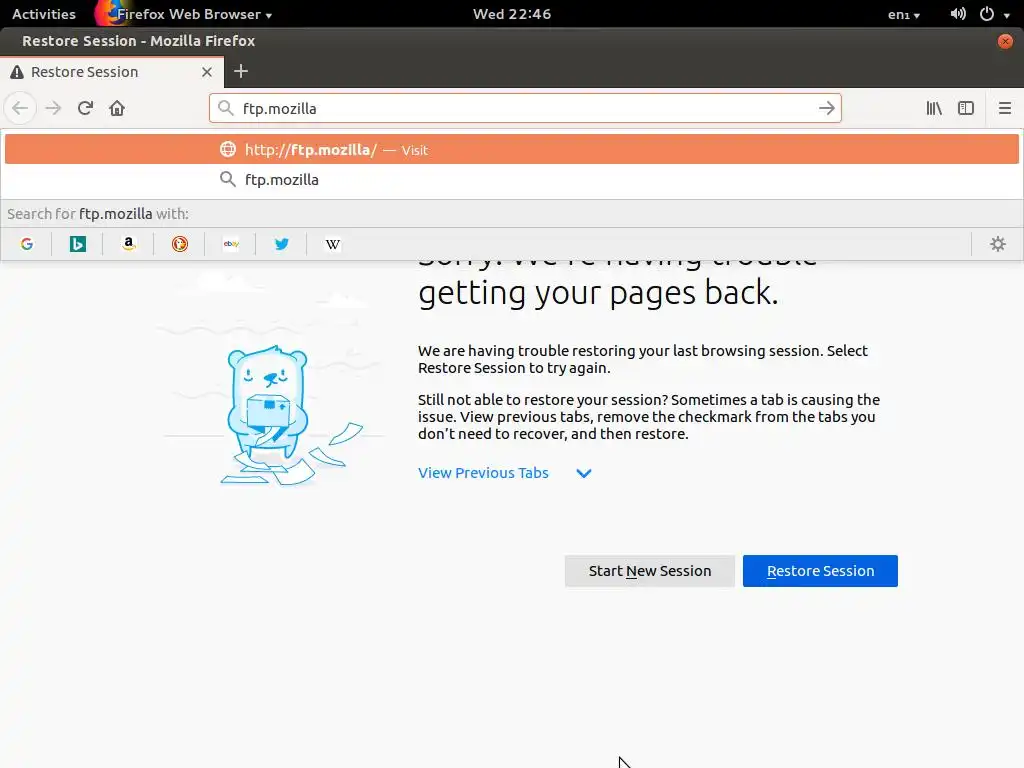This screenshot has height=768, width=1024.
Task: Open the View Previous Tabs link
Action: pos(483,473)
